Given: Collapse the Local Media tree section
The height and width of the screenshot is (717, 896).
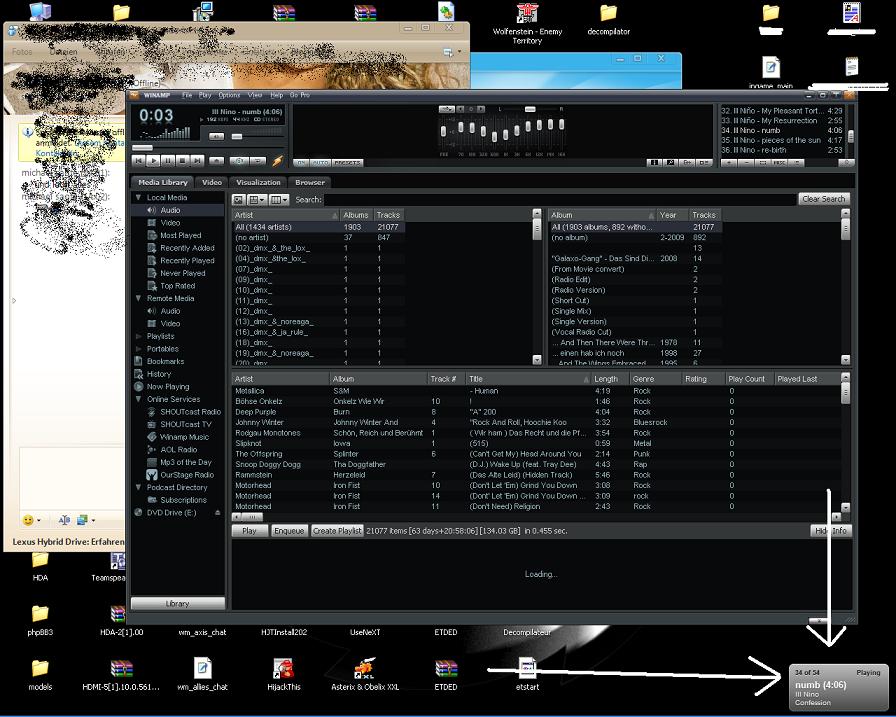Looking at the screenshot, I should [138, 198].
